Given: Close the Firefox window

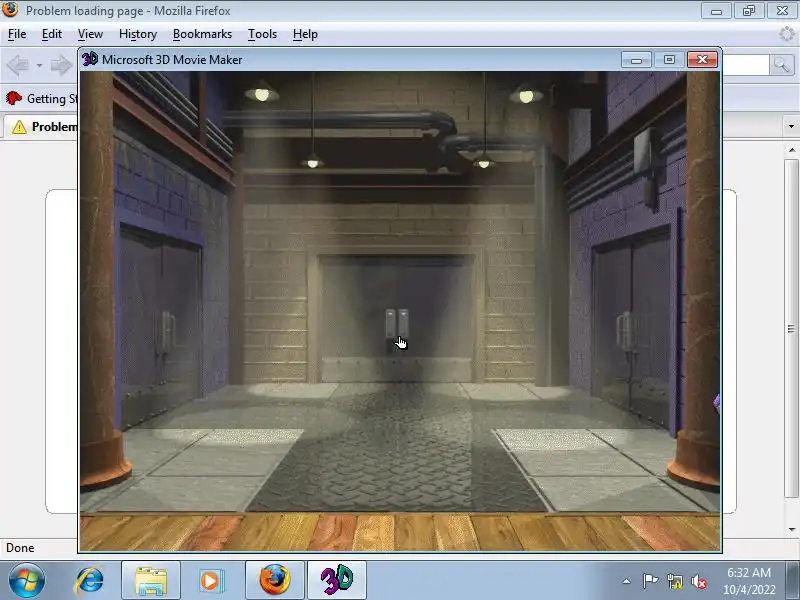Looking at the screenshot, I should [x=782, y=11].
